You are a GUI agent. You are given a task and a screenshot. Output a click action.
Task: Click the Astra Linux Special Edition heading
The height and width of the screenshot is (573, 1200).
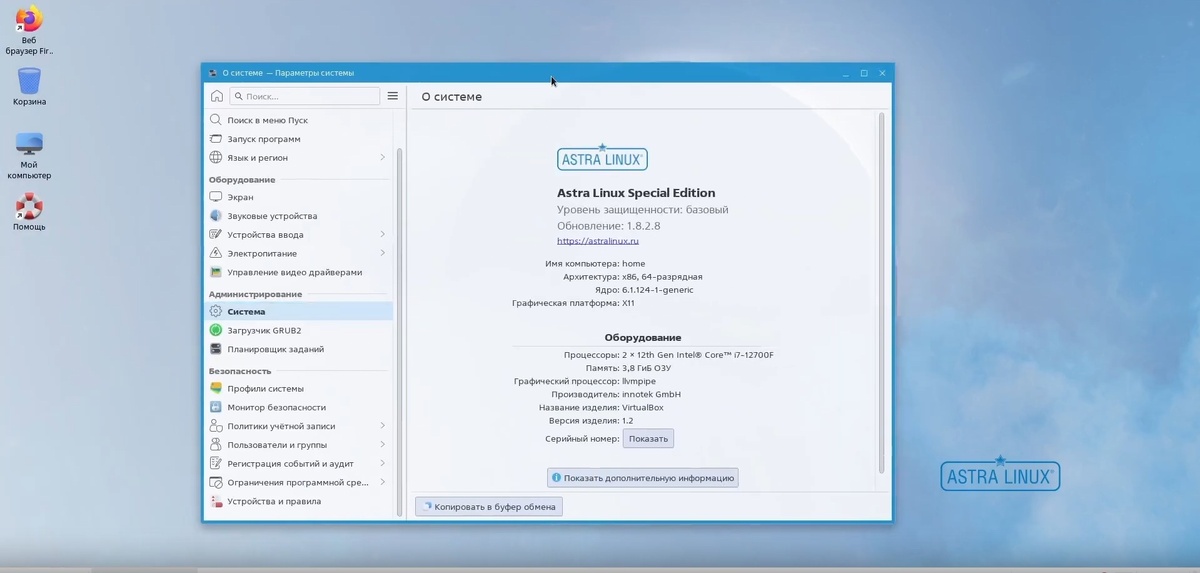click(636, 193)
